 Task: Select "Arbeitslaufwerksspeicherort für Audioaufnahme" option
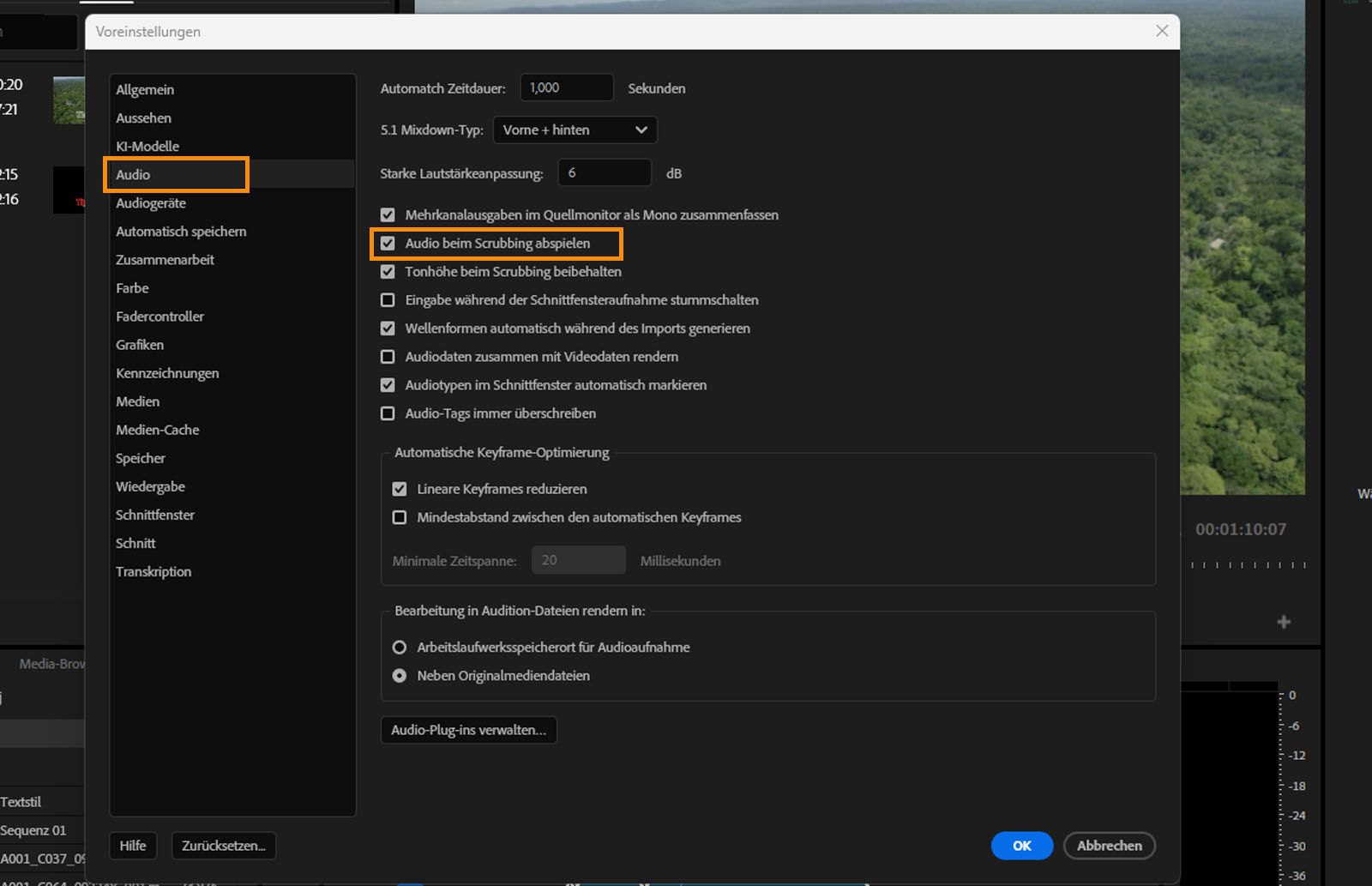[x=400, y=647]
